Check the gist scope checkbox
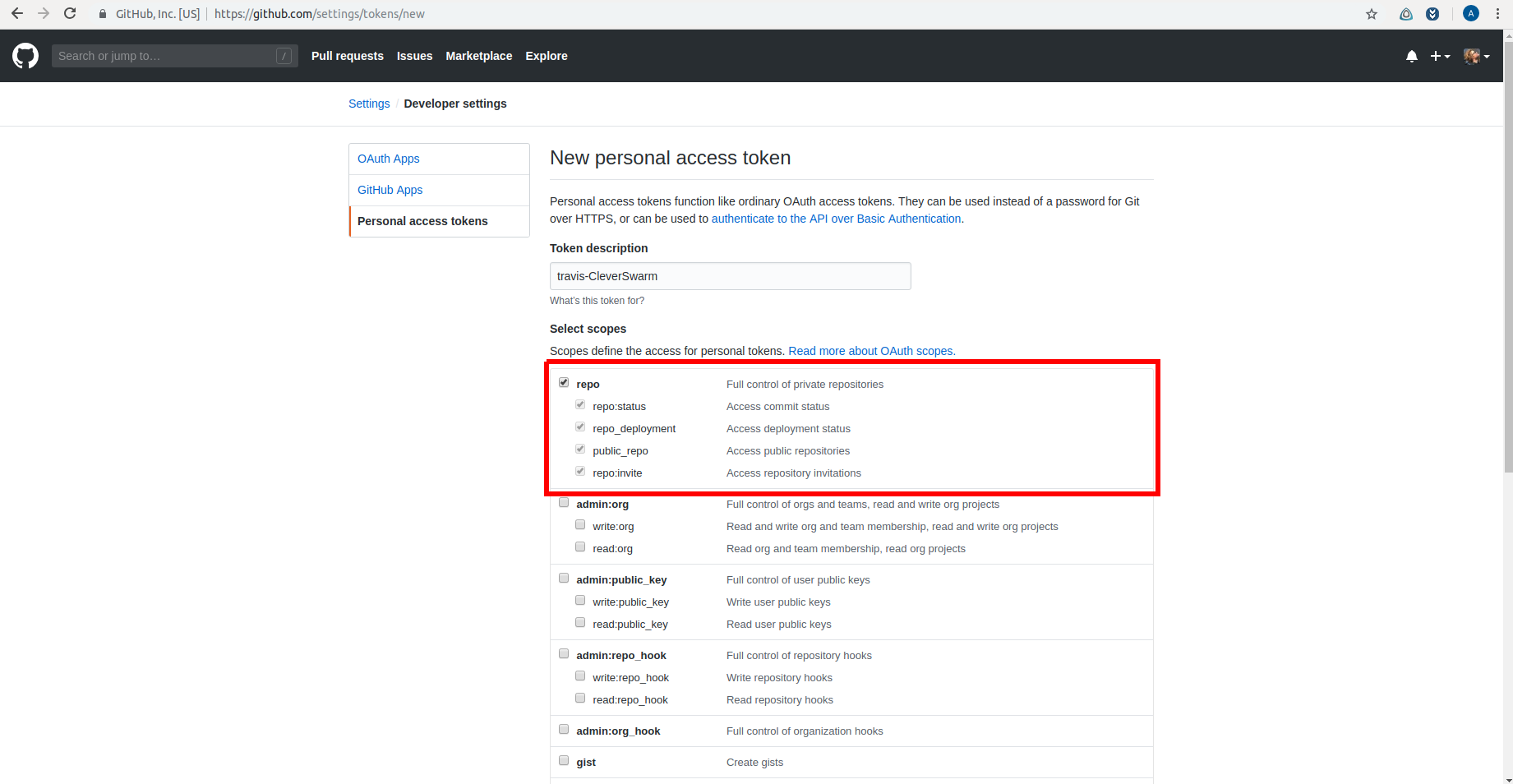1513x784 pixels. pos(564,761)
